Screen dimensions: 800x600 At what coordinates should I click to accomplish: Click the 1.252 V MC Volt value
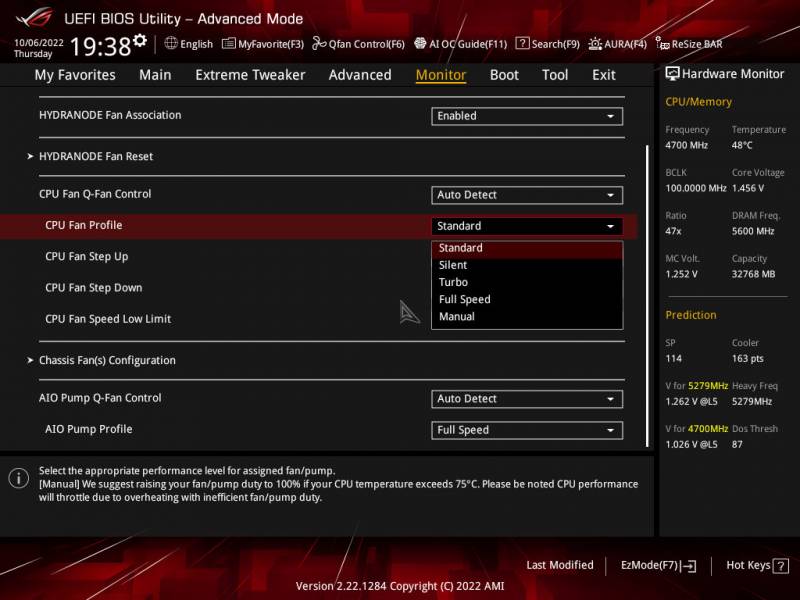click(681, 274)
